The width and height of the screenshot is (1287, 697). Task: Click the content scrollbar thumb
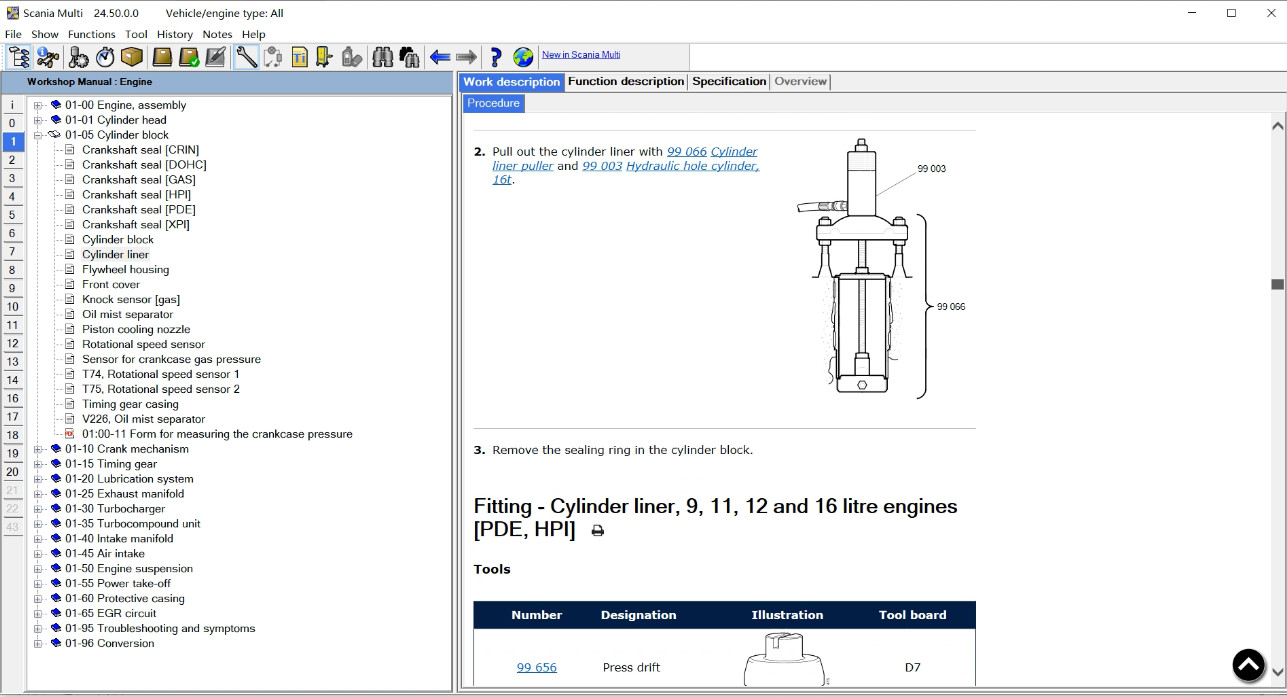pos(1277,284)
